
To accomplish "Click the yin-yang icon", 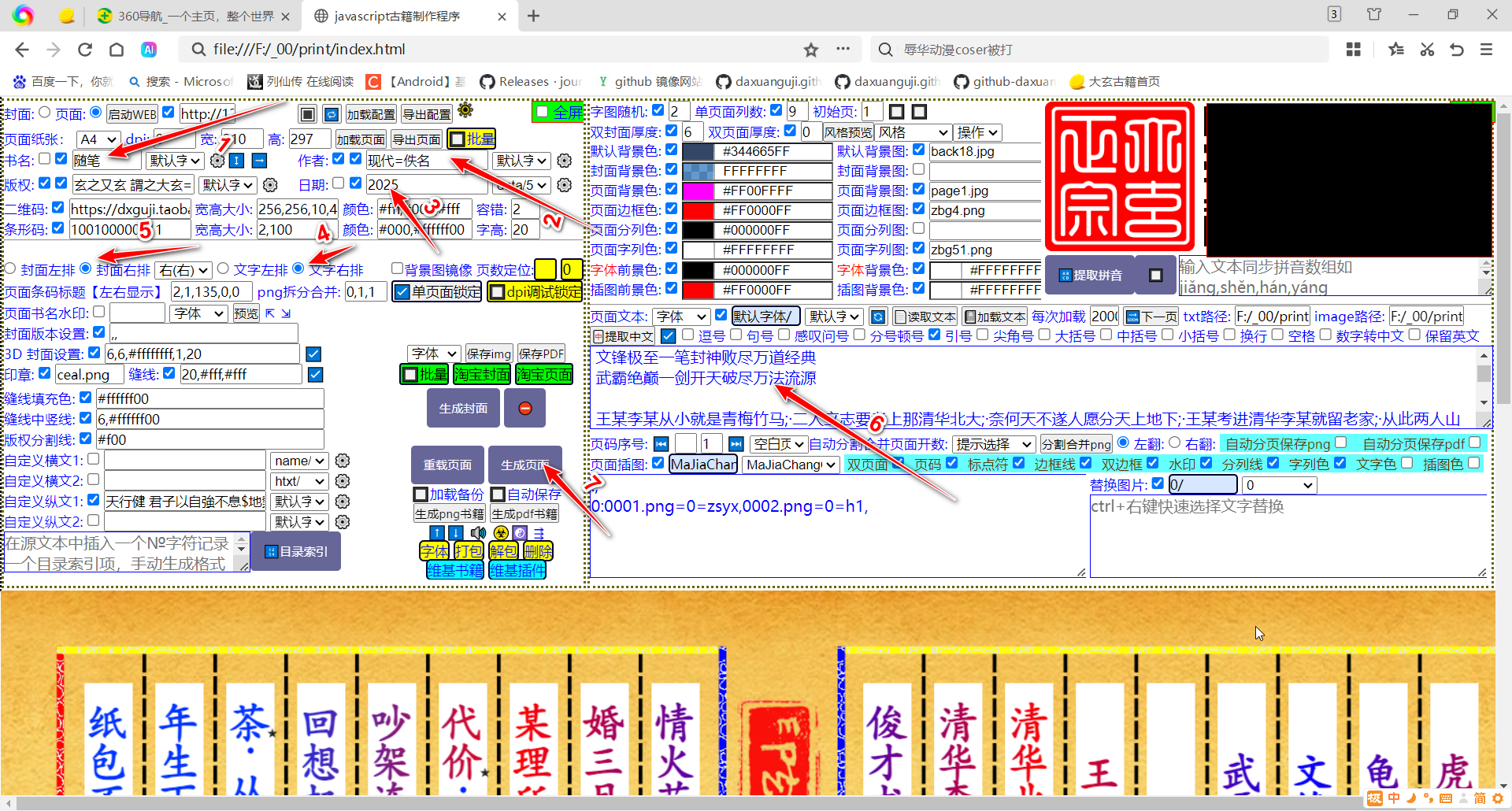I will click(x=520, y=532).
